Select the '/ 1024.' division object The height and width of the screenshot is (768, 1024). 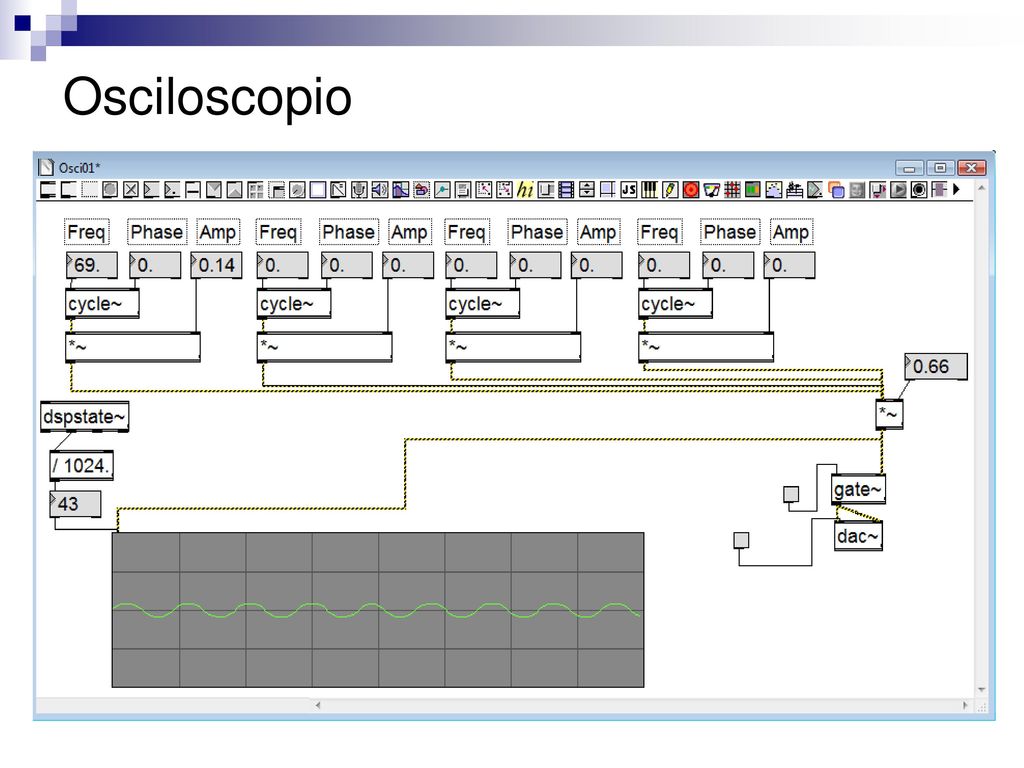[82, 466]
